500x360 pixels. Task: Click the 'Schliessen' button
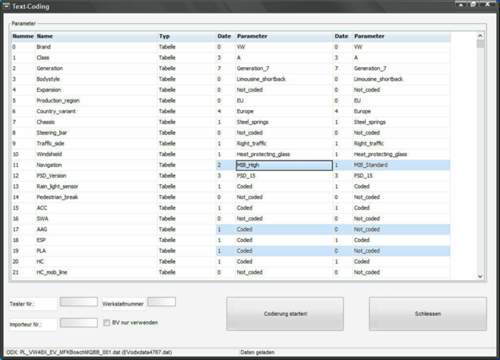click(x=428, y=314)
